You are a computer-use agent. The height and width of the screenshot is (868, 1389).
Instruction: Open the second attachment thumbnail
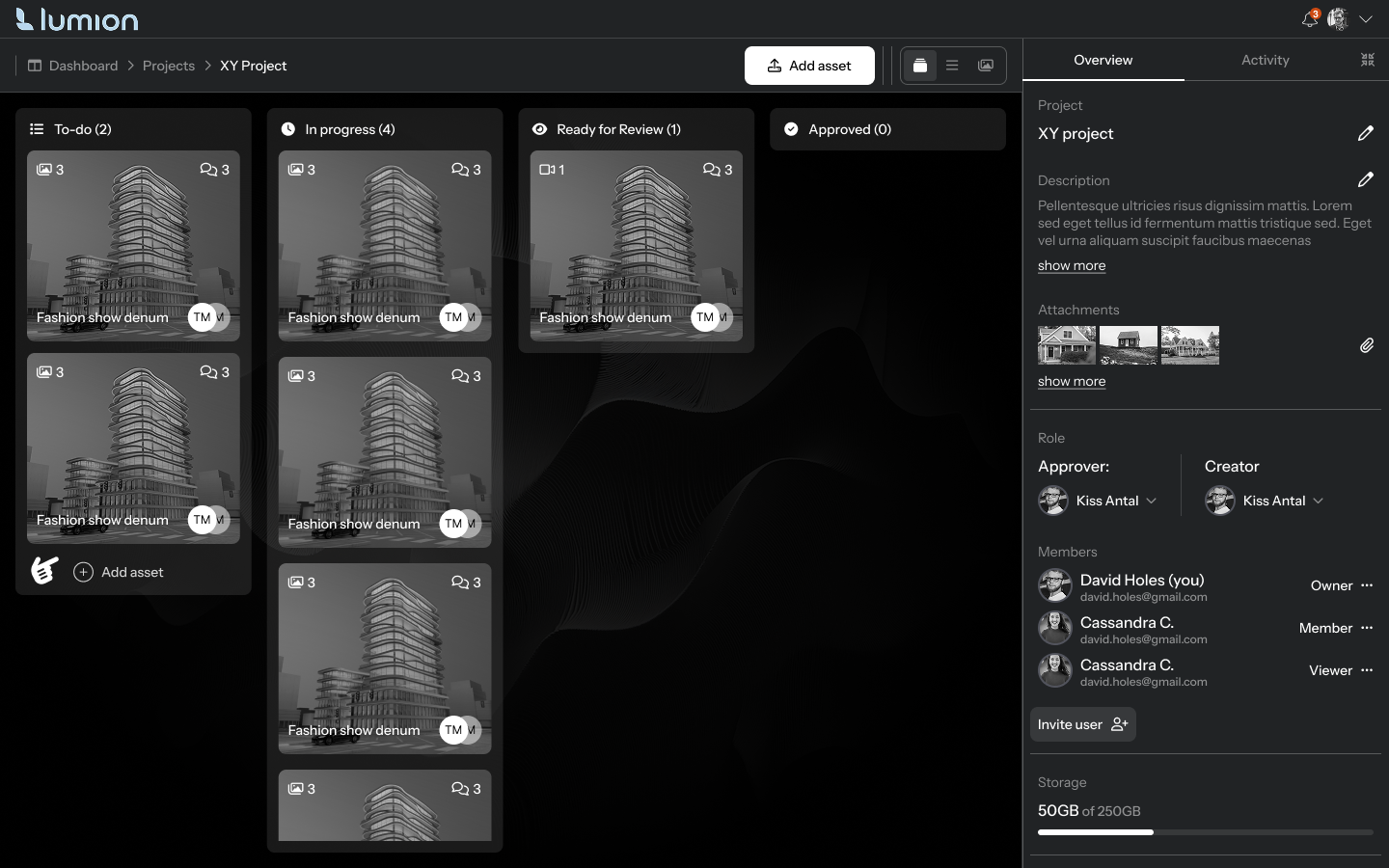1129,345
